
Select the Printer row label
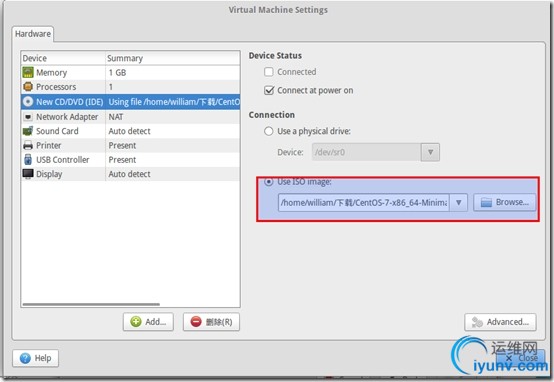tap(49, 146)
